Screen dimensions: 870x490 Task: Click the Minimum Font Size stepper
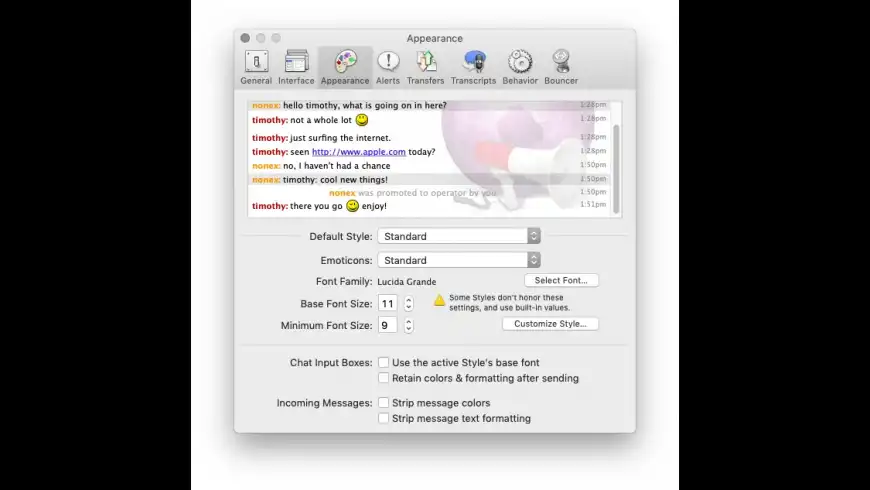click(x=408, y=325)
